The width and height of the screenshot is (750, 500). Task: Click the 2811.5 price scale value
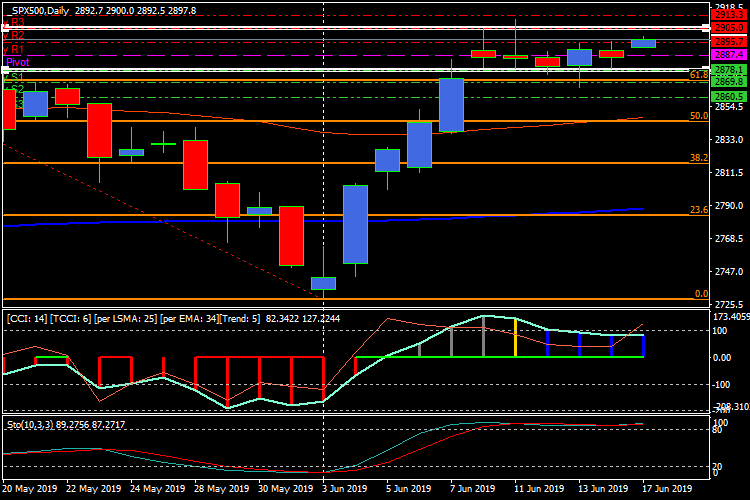[729, 172]
